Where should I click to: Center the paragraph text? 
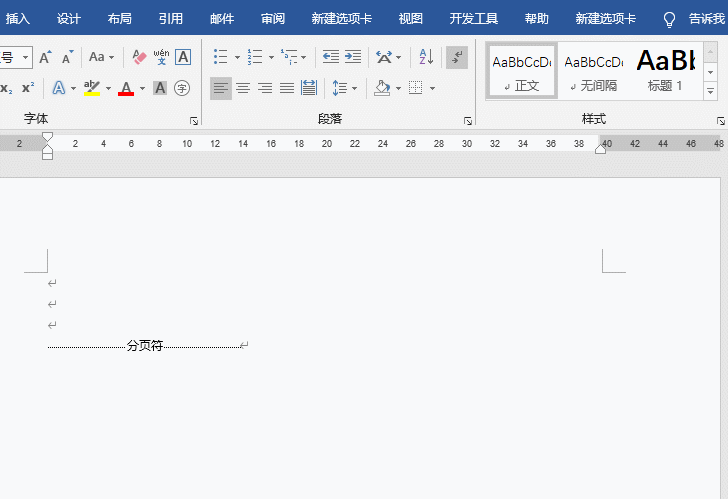click(243, 88)
